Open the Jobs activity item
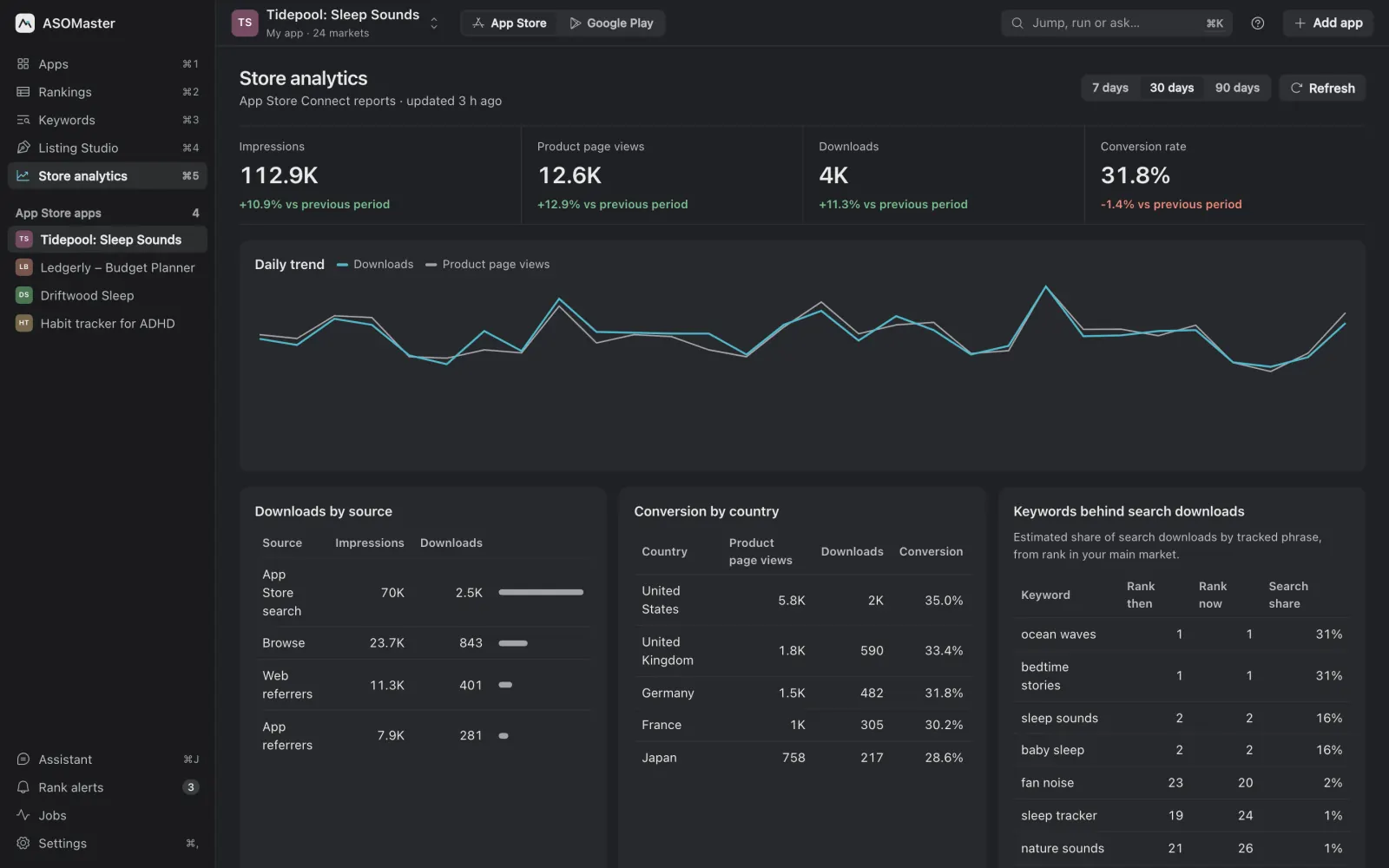 click(108, 815)
